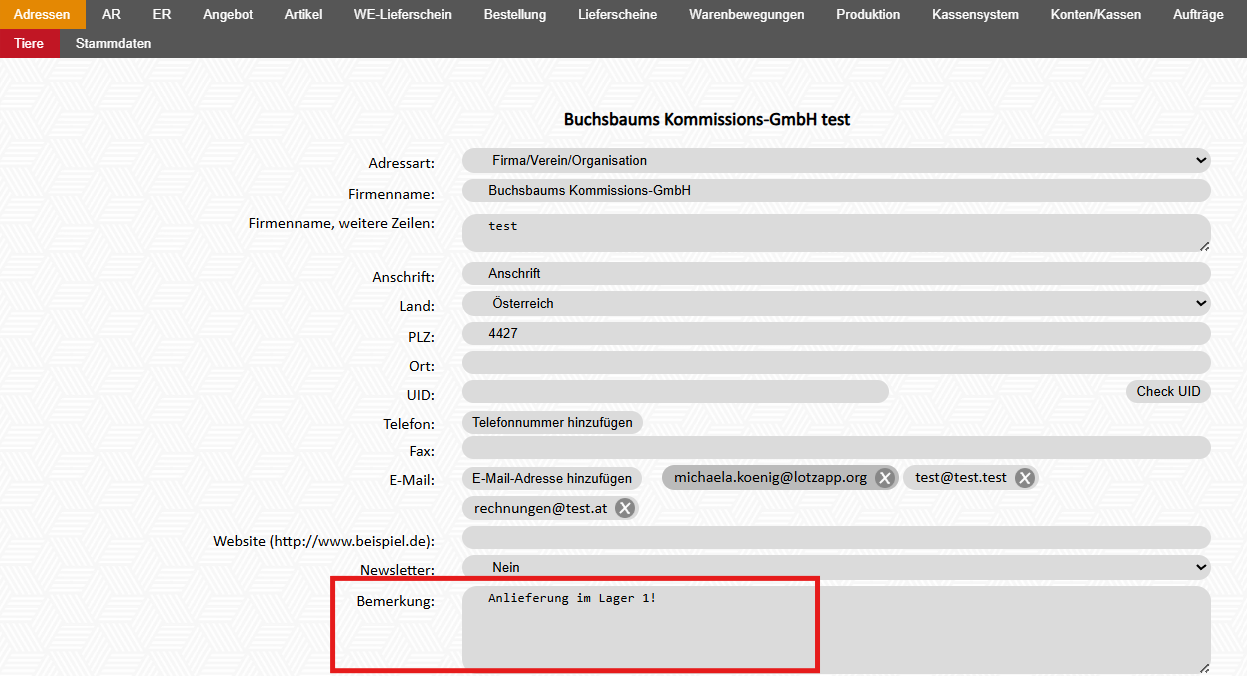Open the Newsletter dropdown showing Nein
The width and height of the screenshot is (1247, 676).
pos(836,567)
